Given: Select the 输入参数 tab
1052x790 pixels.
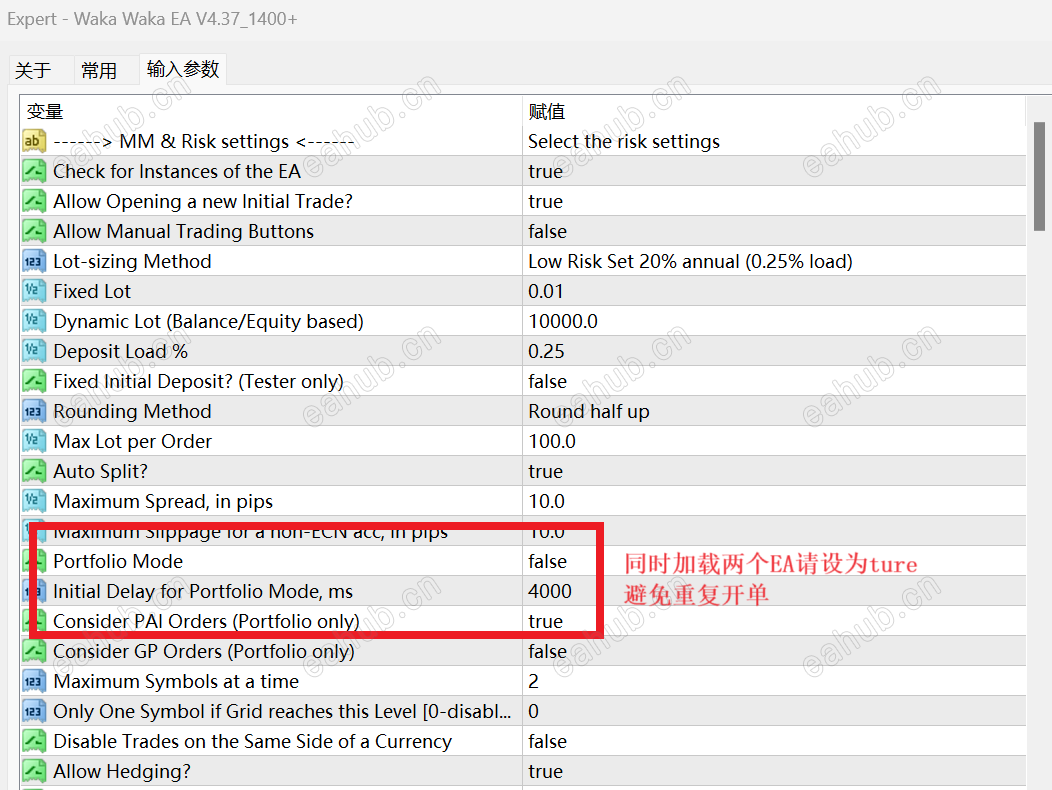Looking at the screenshot, I should [182, 69].
